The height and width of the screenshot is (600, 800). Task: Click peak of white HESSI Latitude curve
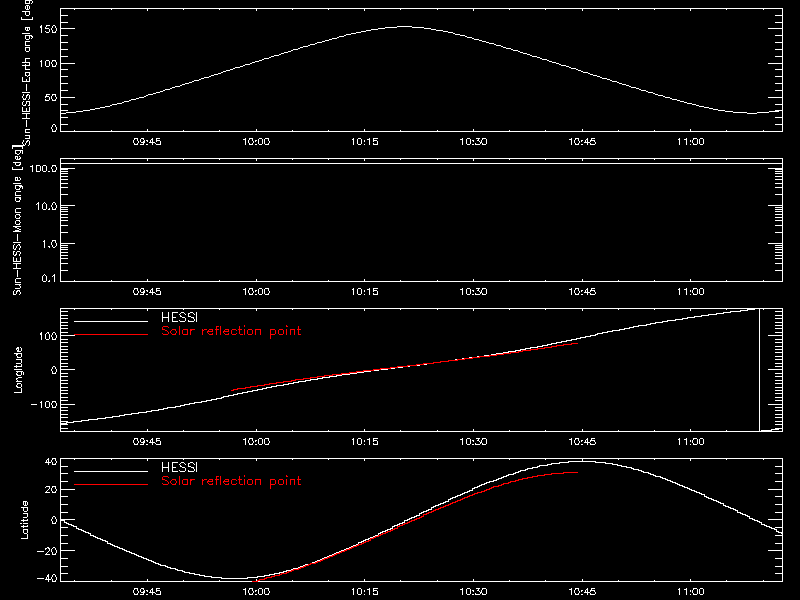582,462
